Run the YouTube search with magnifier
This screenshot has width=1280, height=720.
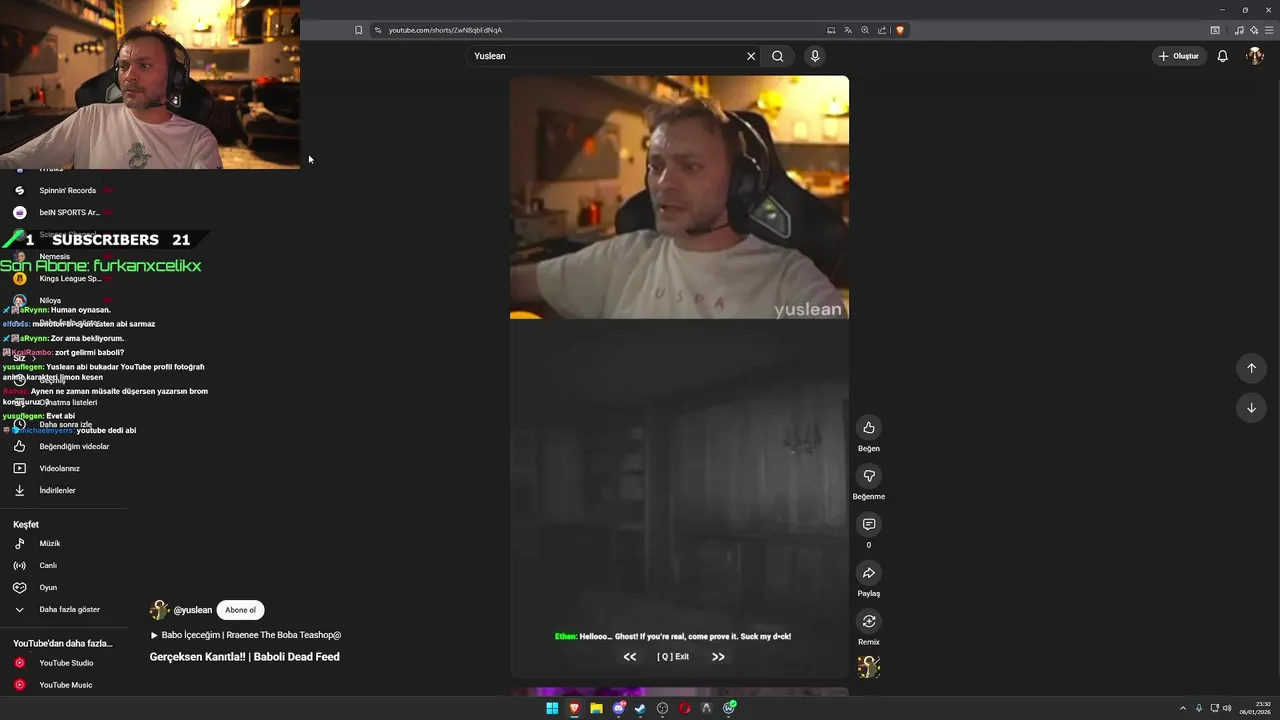click(778, 56)
